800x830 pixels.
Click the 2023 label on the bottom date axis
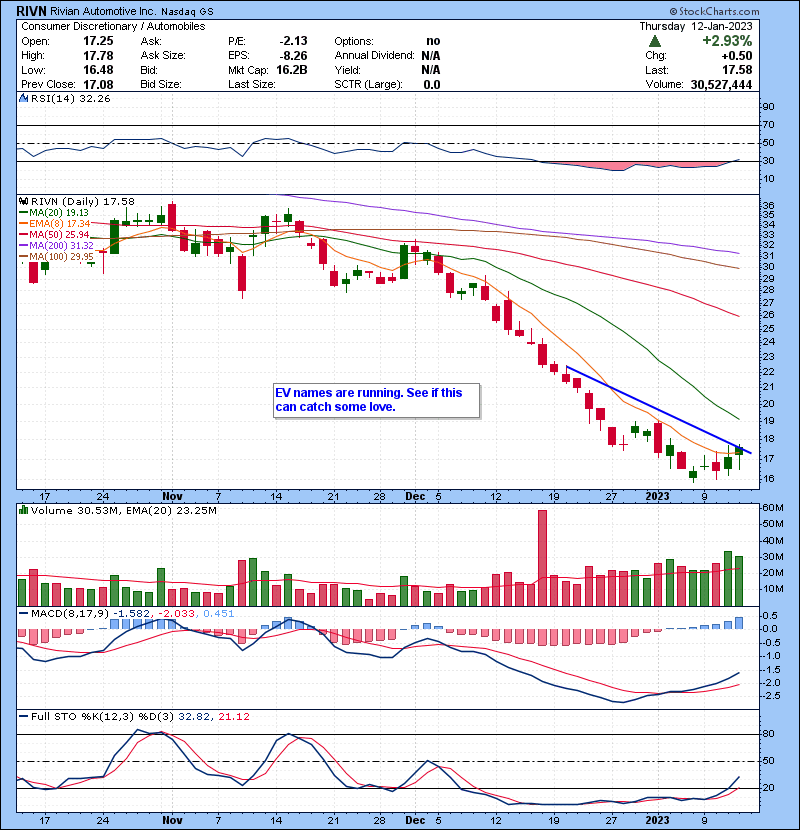coord(658,819)
